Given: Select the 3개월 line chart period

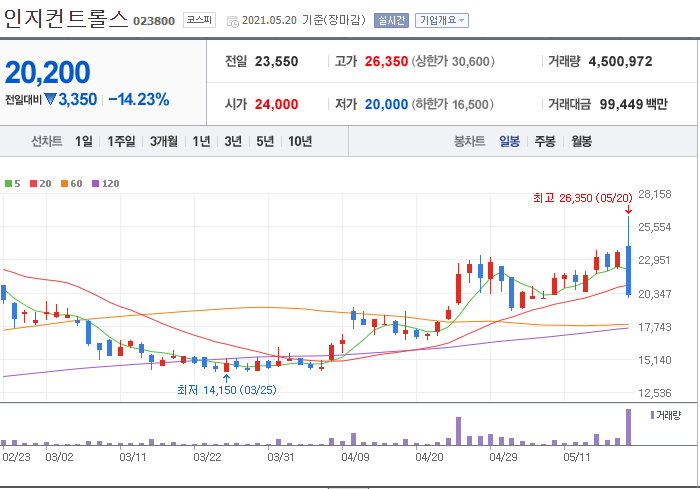Looking at the screenshot, I should point(163,142).
